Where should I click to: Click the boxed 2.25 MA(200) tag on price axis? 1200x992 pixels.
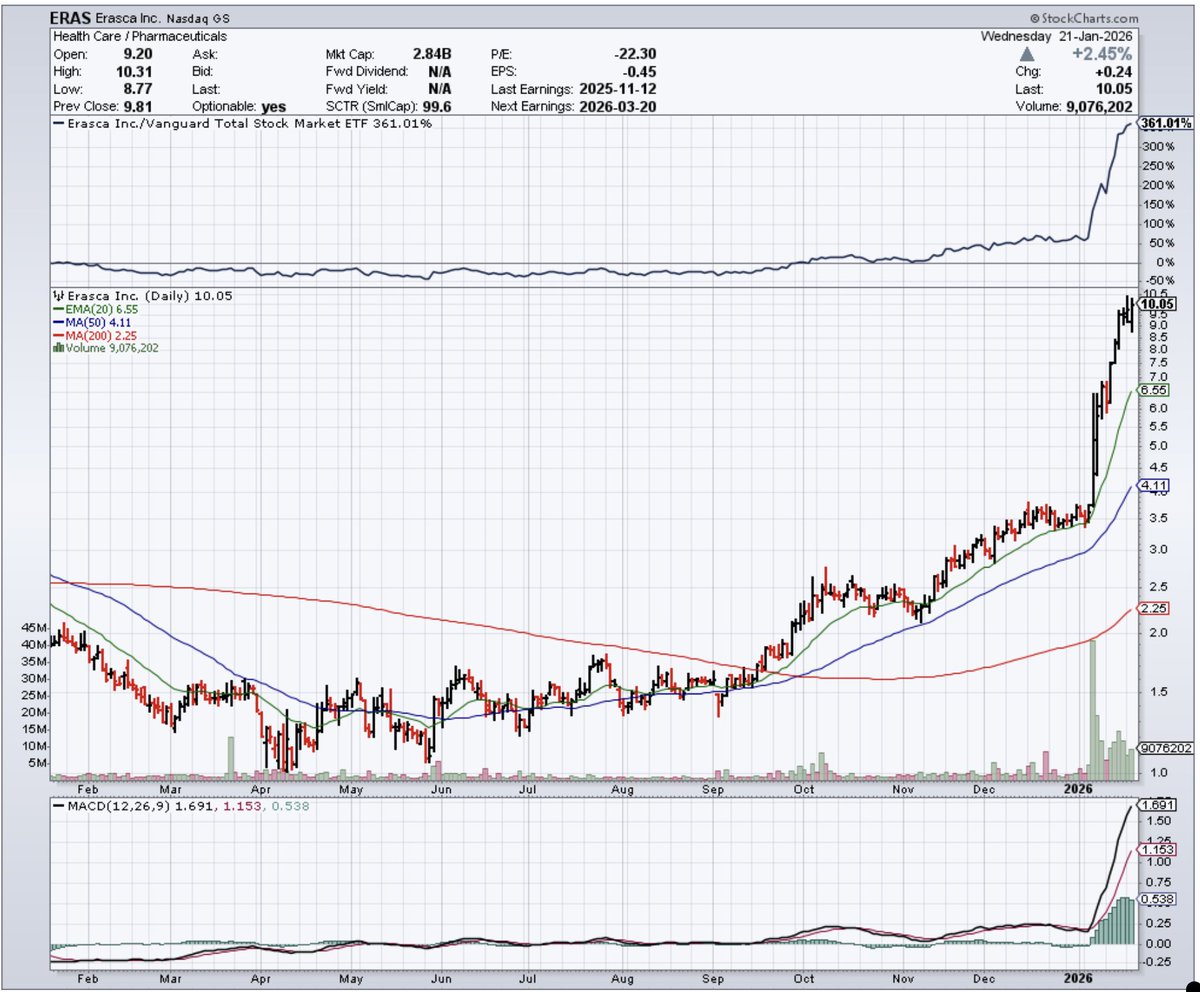click(x=1154, y=609)
